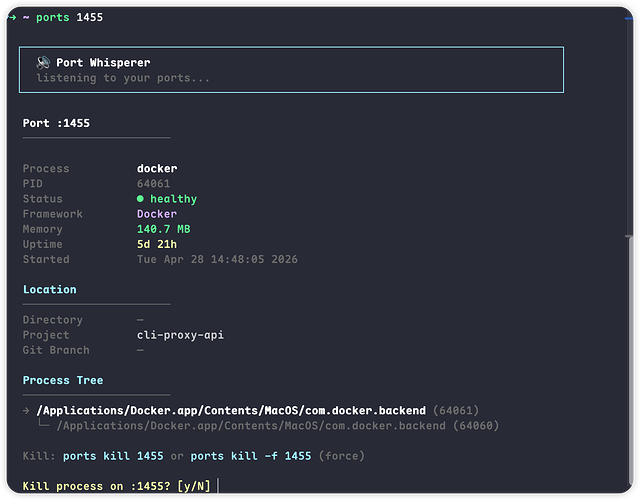Click the 'Location' section heading
Viewport: 640px width, 500px height.
[x=49, y=289]
